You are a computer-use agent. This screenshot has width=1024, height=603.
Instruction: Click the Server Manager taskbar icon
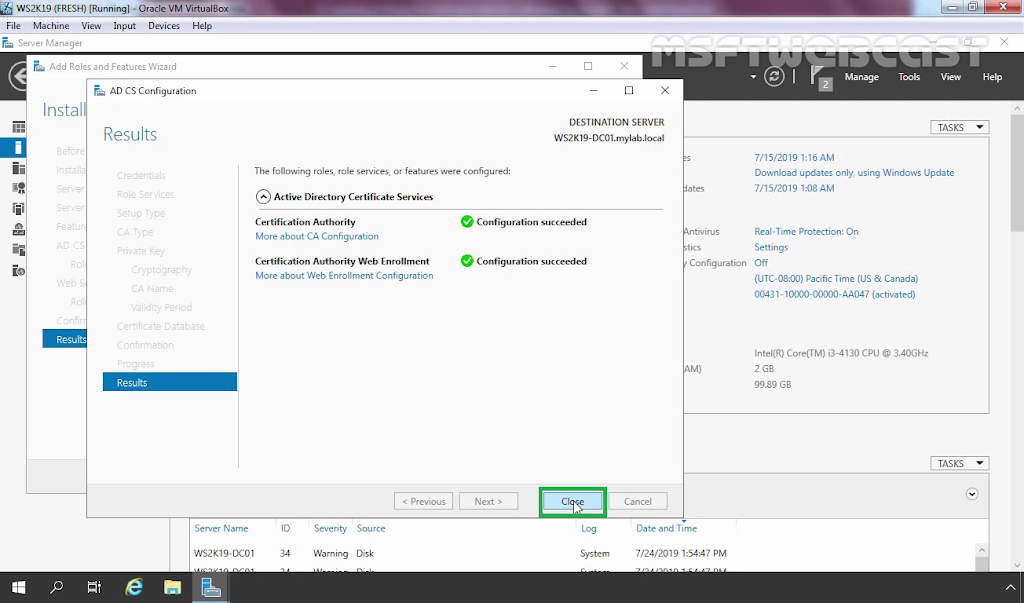[211, 587]
